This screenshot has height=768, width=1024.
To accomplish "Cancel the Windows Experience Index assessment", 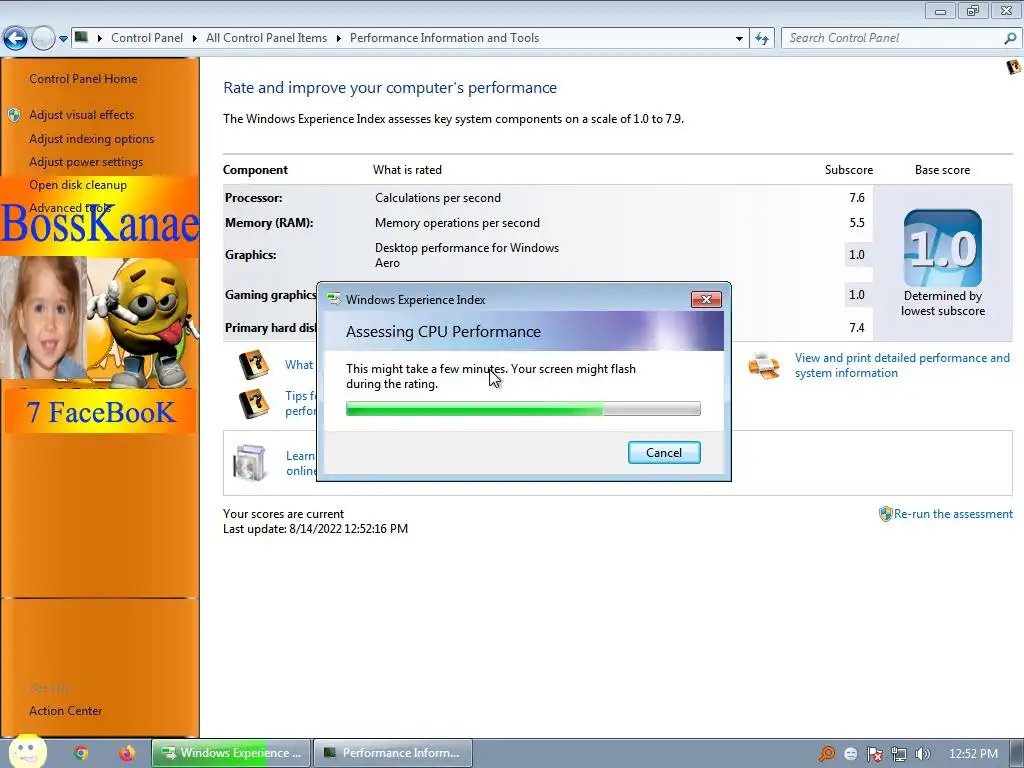I will tap(664, 453).
